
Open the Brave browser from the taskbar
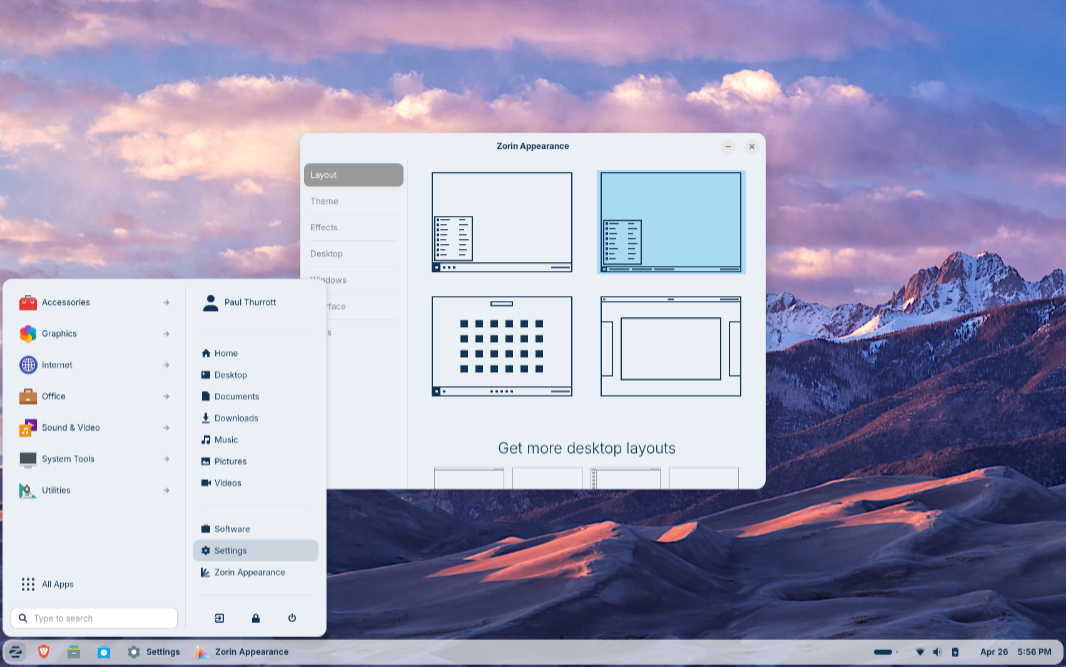tap(44, 652)
